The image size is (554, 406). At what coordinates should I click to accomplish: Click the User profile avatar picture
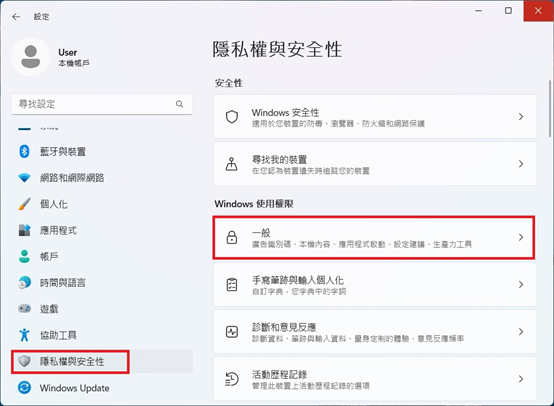tap(31, 57)
